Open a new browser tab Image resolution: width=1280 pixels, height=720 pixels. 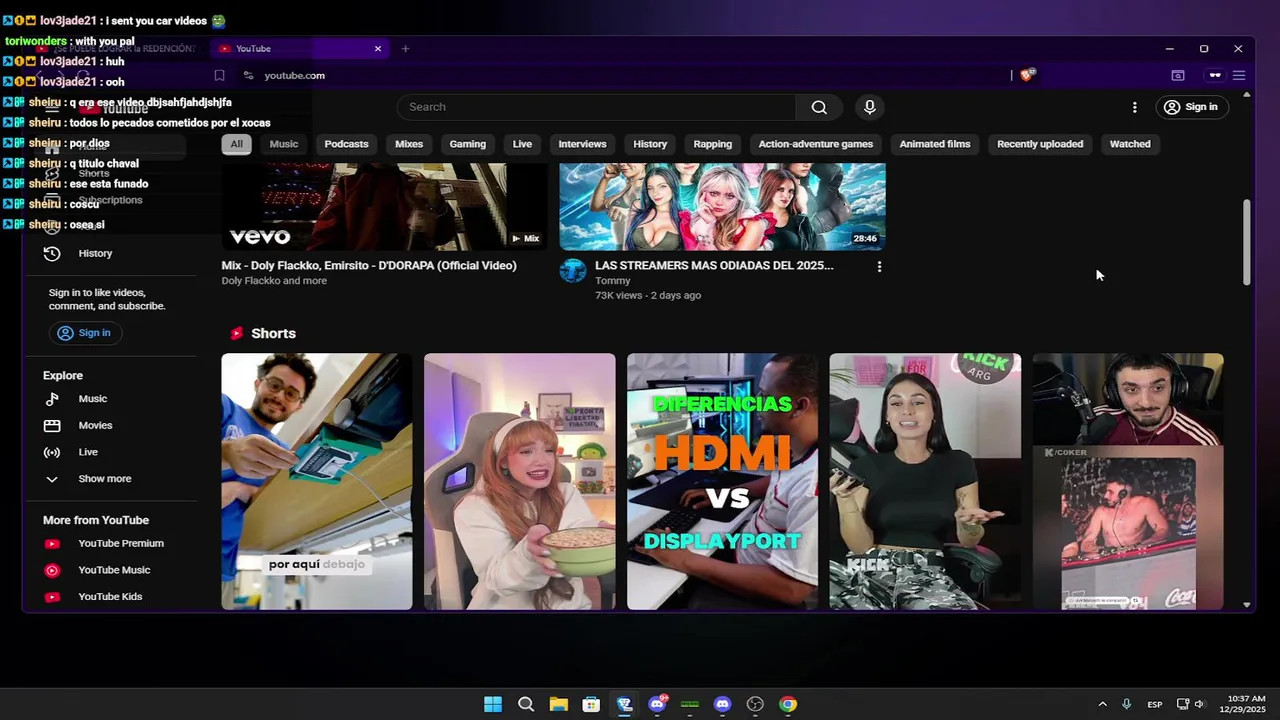[x=405, y=49]
